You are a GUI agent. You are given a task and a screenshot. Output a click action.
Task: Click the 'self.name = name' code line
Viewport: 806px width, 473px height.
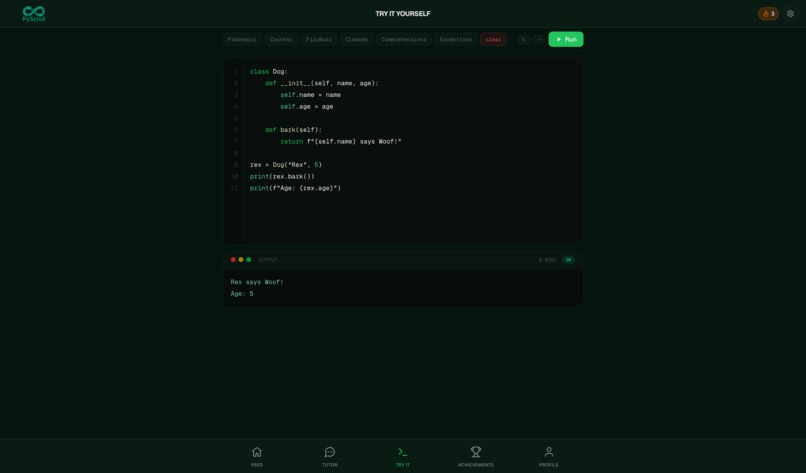coord(310,95)
